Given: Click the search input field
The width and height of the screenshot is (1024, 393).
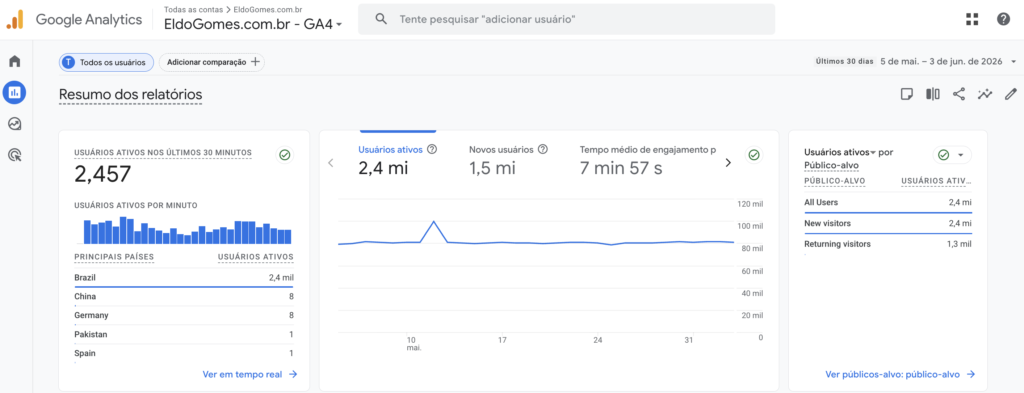Looking at the screenshot, I should (x=566, y=20).
